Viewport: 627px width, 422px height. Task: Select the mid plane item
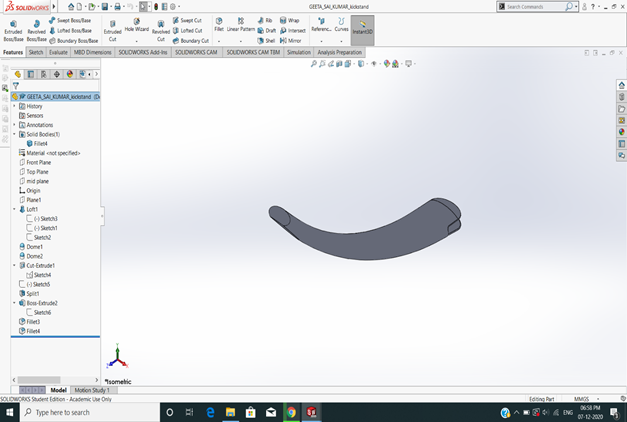point(34,181)
